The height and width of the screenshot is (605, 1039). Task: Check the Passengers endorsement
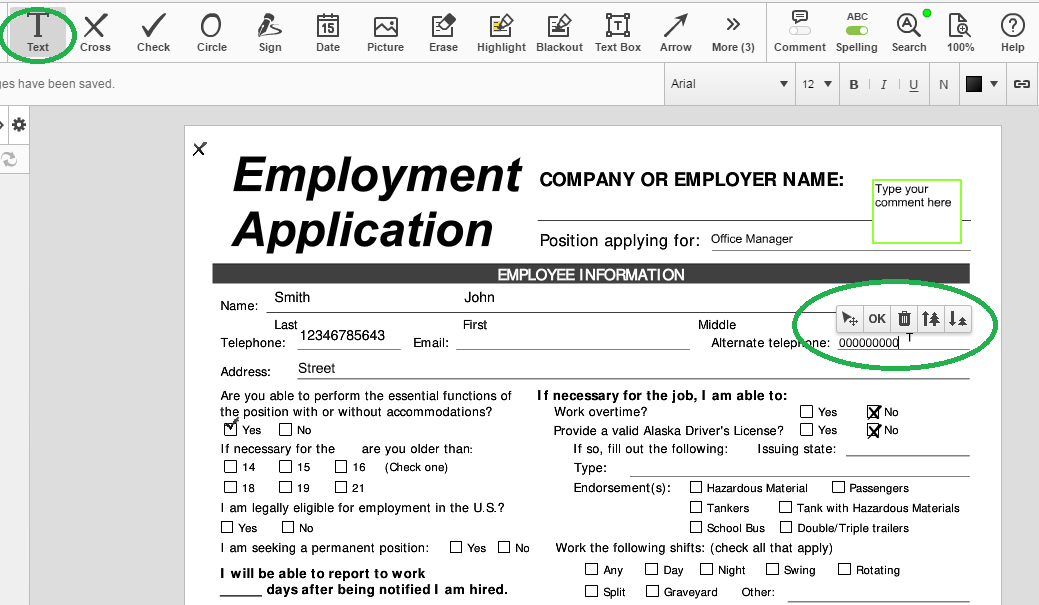click(838, 487)
